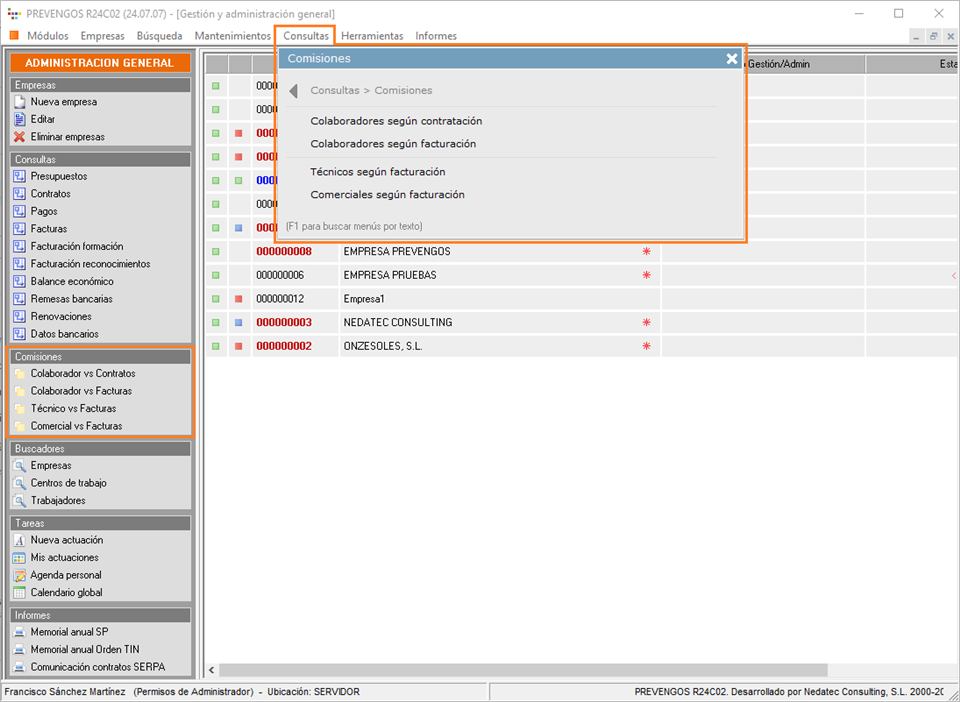Open Presupuestos query icon in sidebar

click(19, 177)
